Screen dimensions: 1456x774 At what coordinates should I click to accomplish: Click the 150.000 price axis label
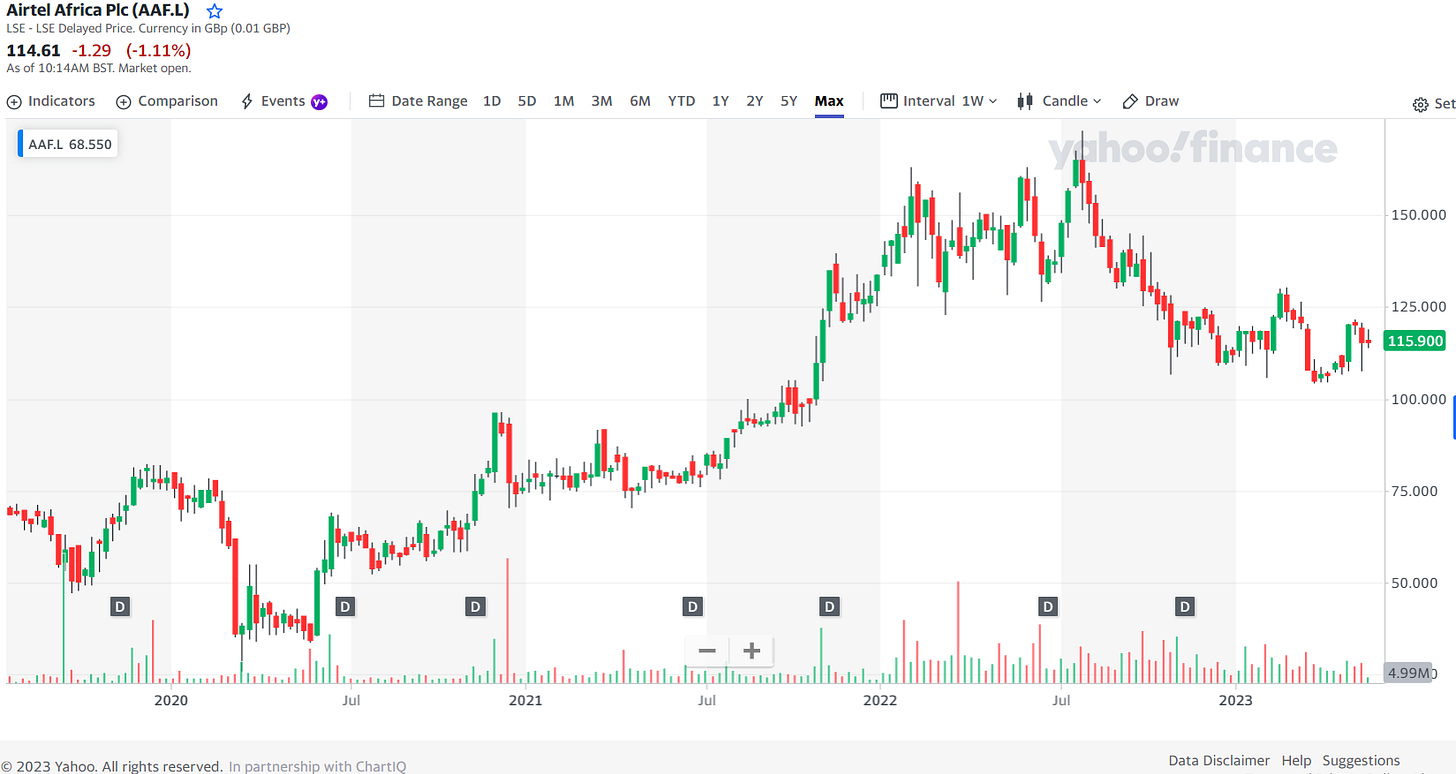click(1417, 215)
